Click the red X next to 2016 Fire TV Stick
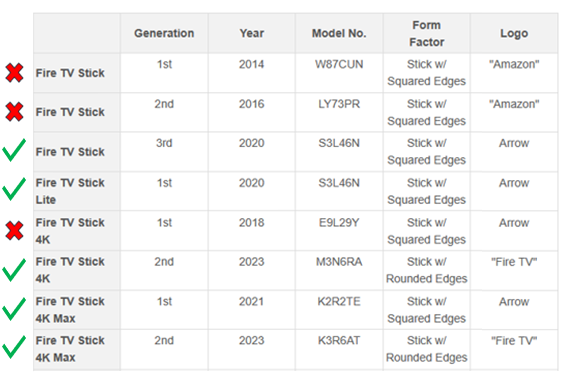566x382 pixels. click(14, 112)
